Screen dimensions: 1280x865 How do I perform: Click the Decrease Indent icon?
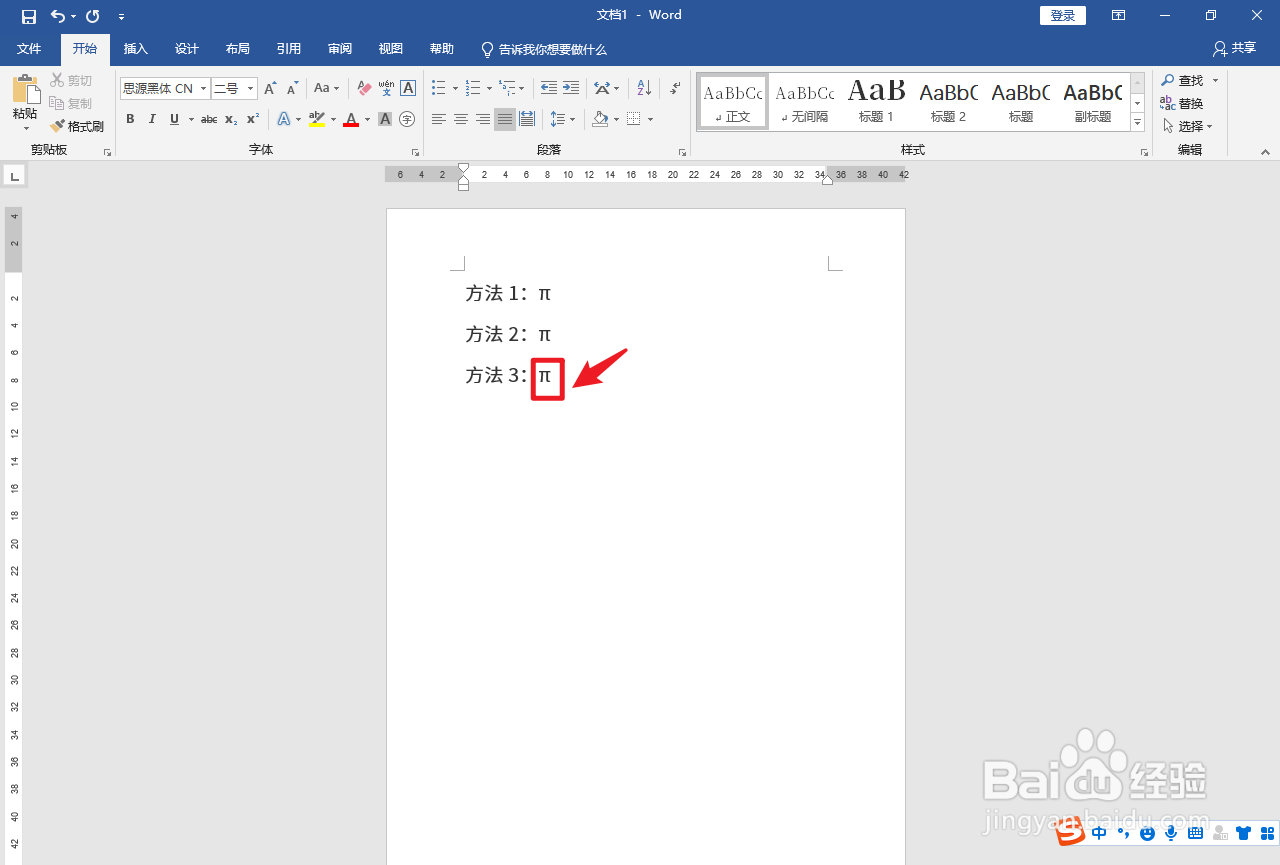(x=549, y=89)
